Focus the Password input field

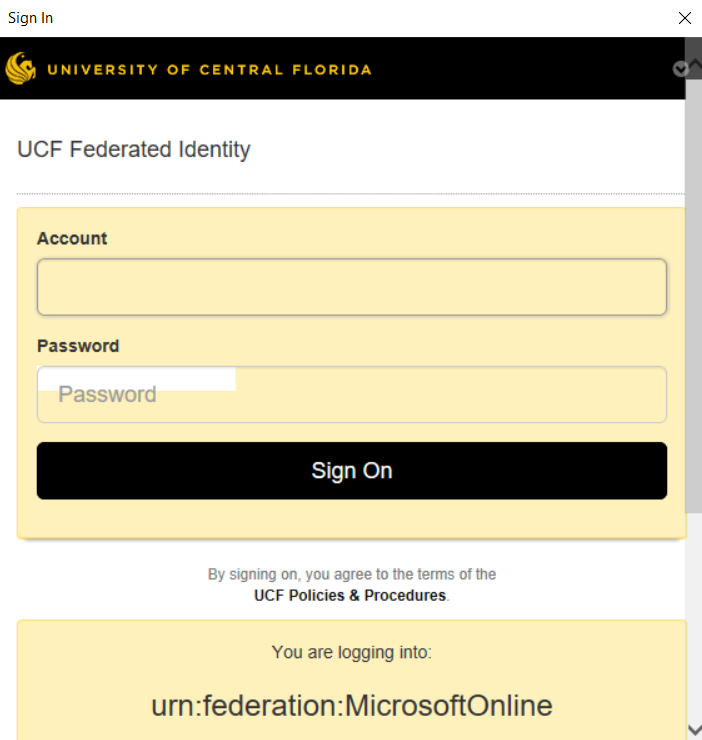[352, 395]
